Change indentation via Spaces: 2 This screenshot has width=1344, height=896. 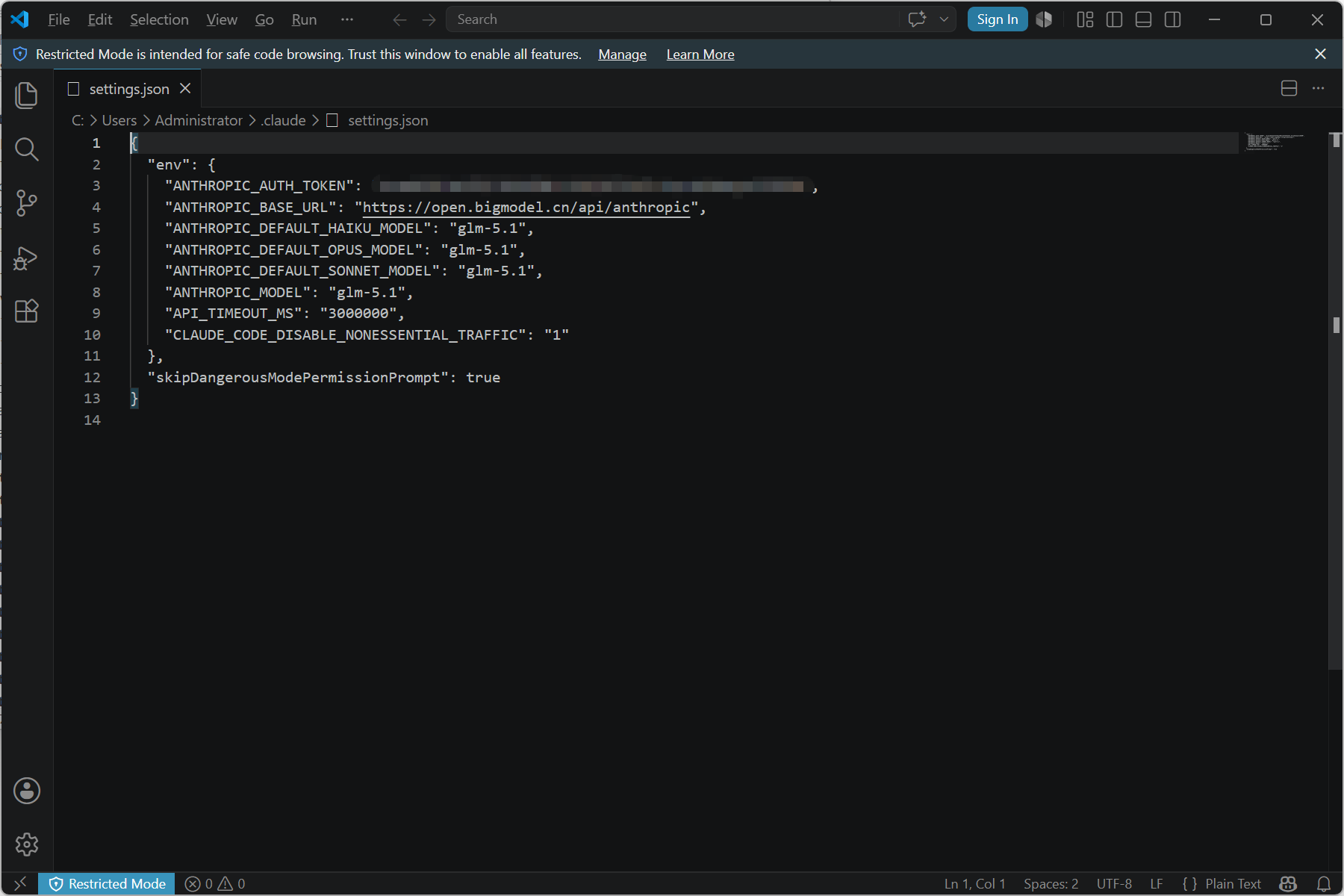click(x=1051, y=884)
